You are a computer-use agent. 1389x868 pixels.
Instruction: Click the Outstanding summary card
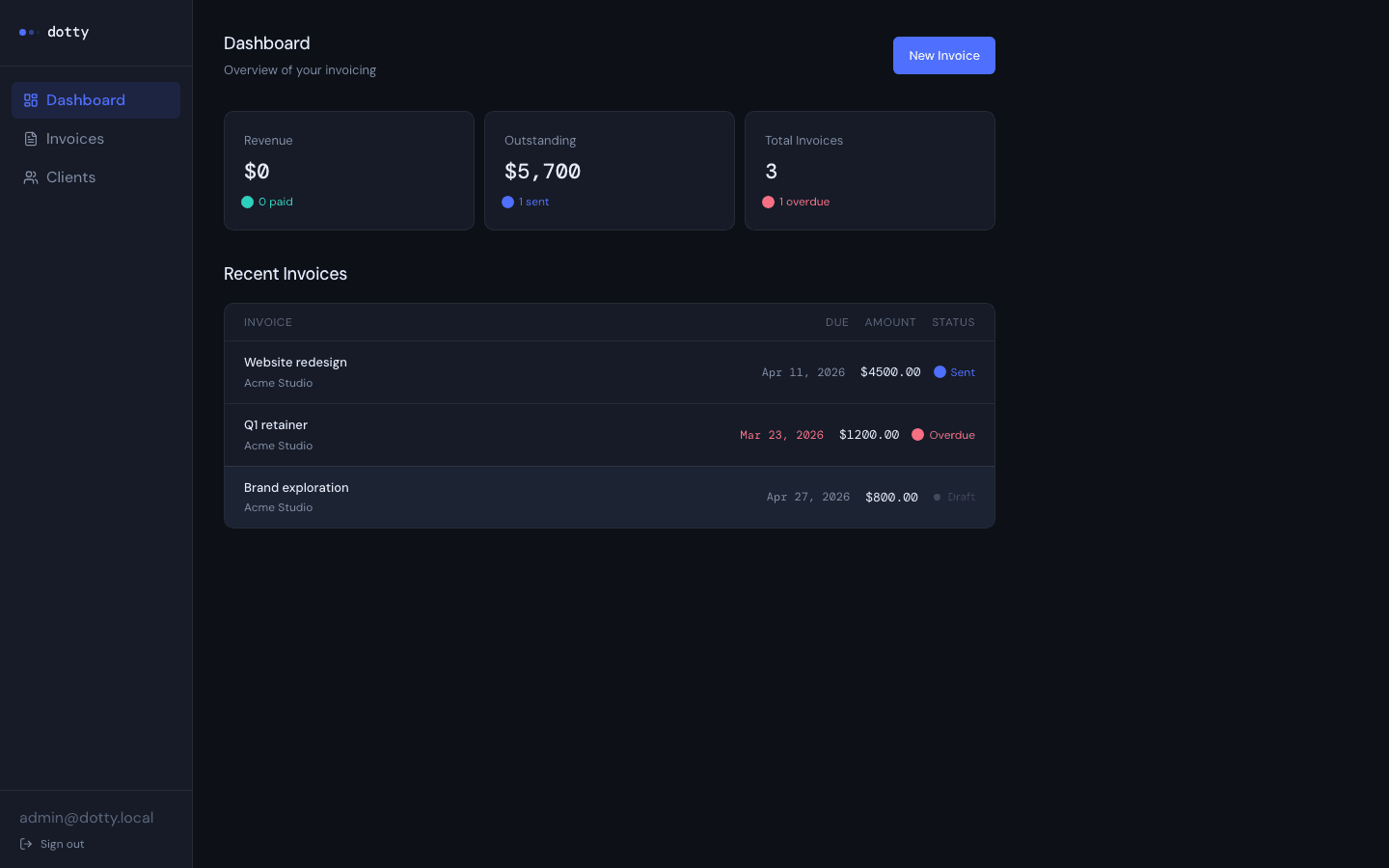click(609, 170)
